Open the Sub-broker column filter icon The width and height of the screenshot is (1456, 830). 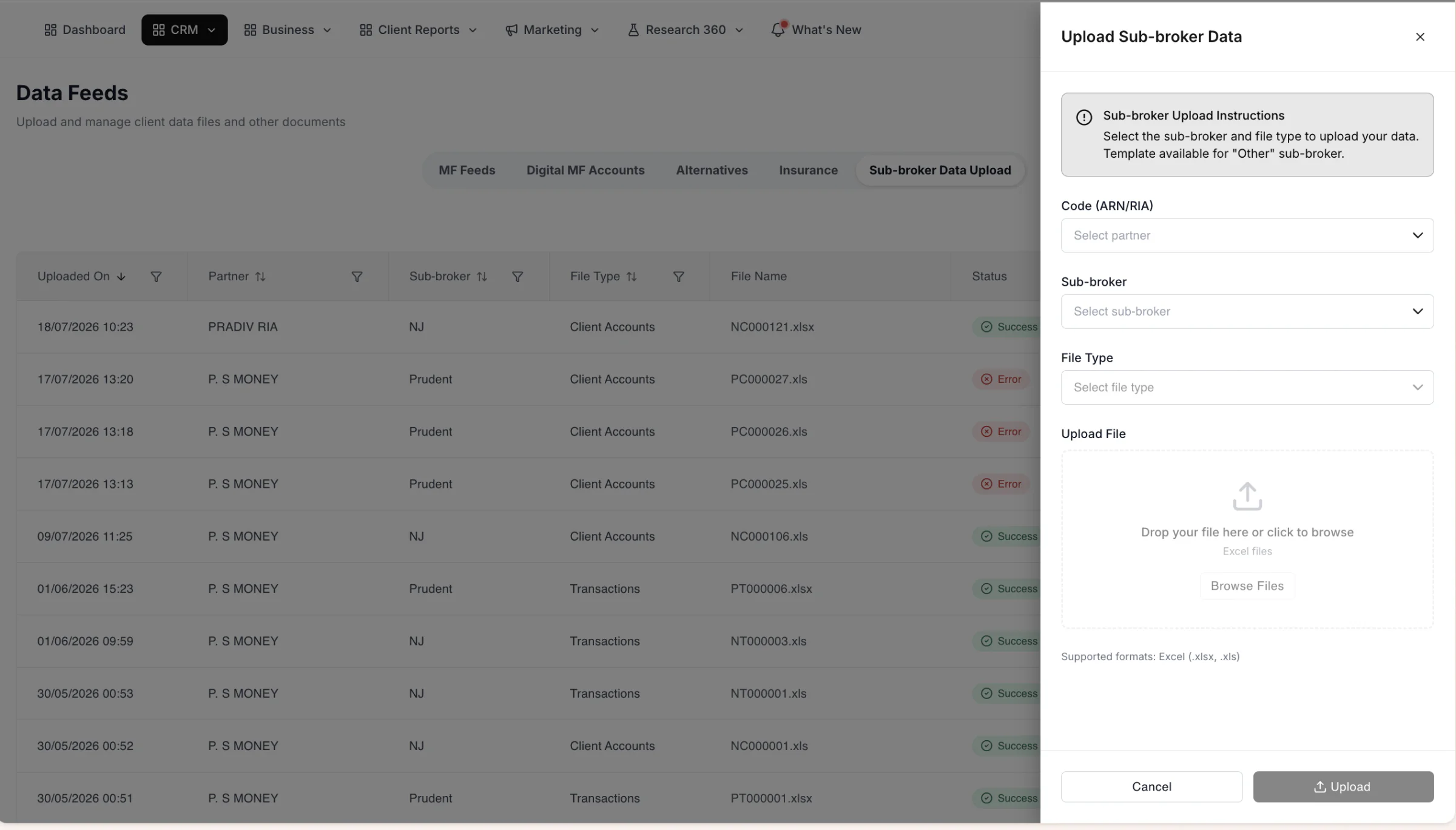point(517,277)
